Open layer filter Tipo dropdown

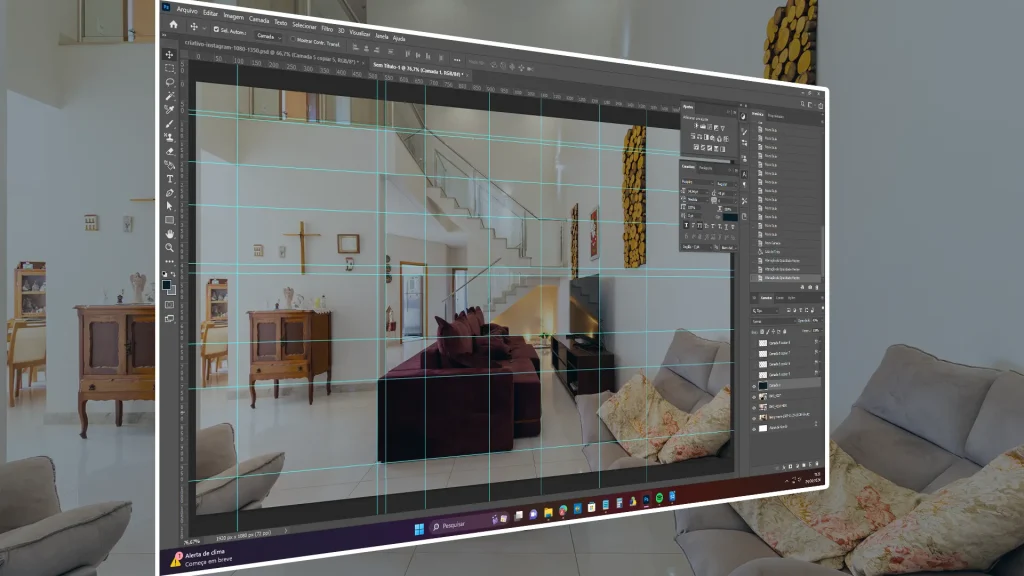point(766,311)
